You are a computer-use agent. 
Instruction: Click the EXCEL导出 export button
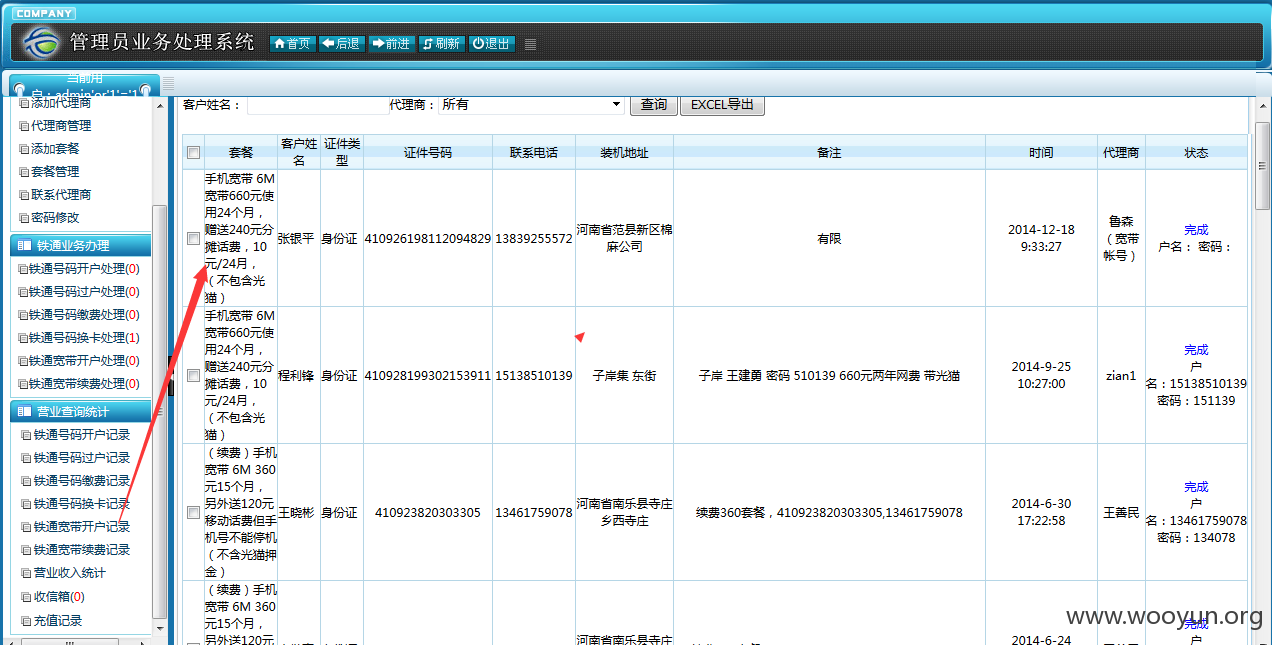(x=722, y=105)
